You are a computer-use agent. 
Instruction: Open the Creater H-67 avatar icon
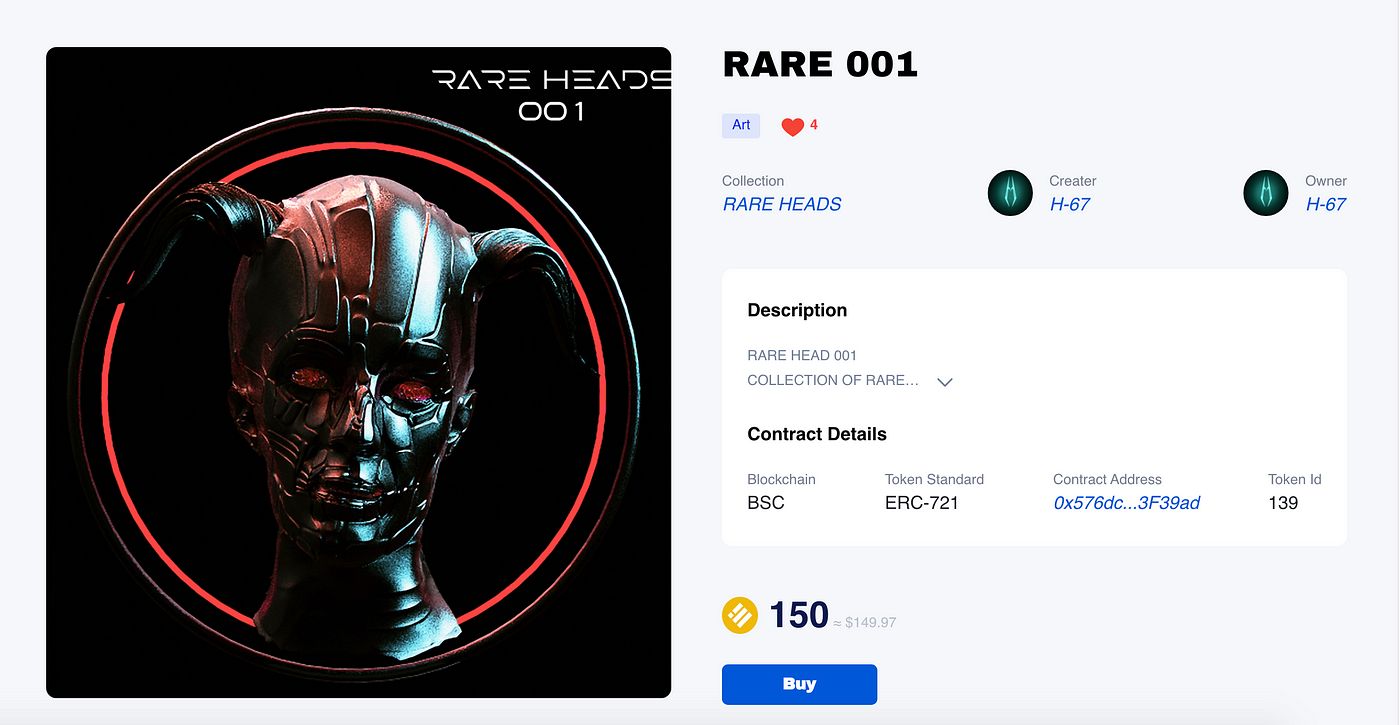click(1010, 193)
